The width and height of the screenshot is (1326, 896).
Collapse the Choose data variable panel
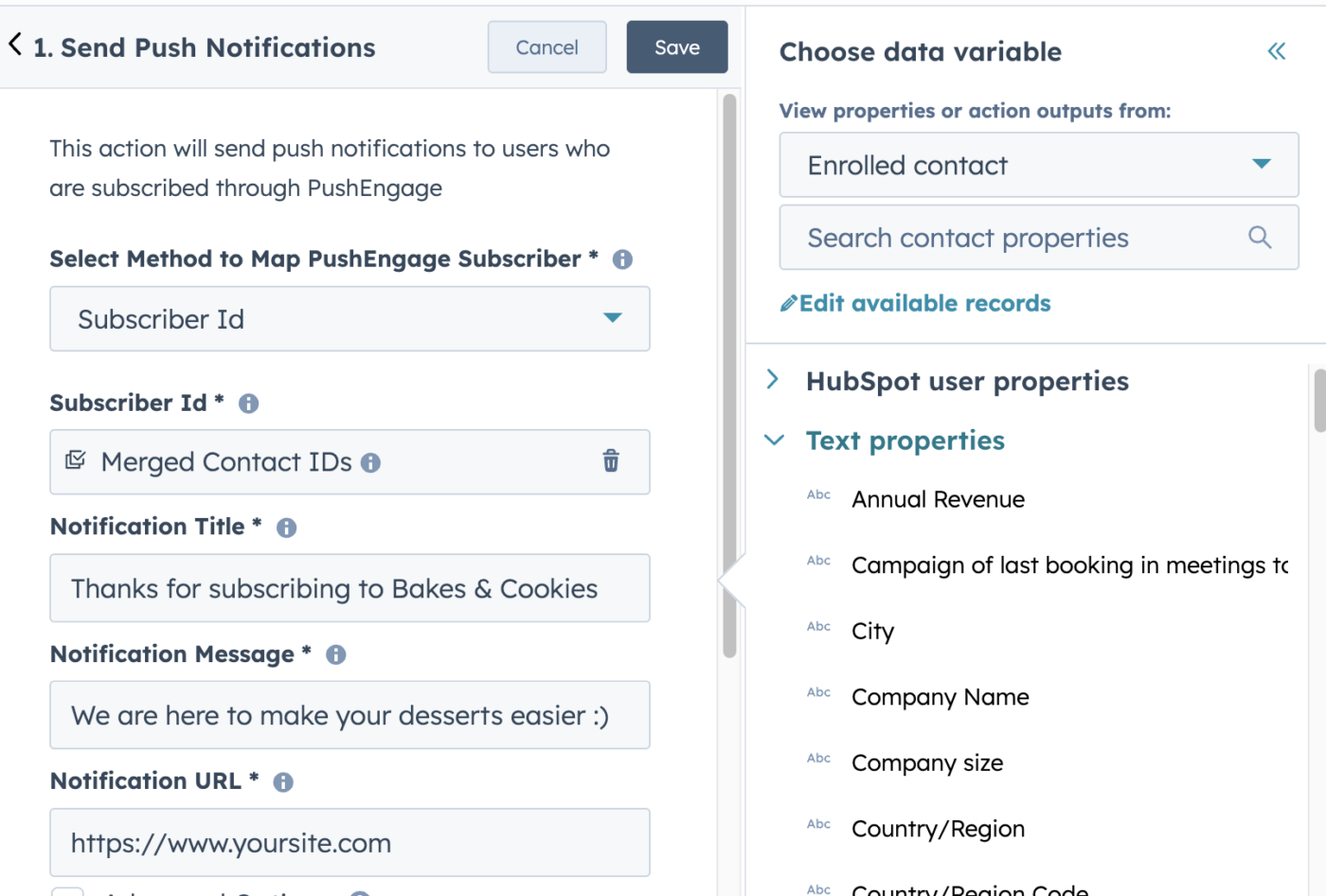[x=1277, y=51]
